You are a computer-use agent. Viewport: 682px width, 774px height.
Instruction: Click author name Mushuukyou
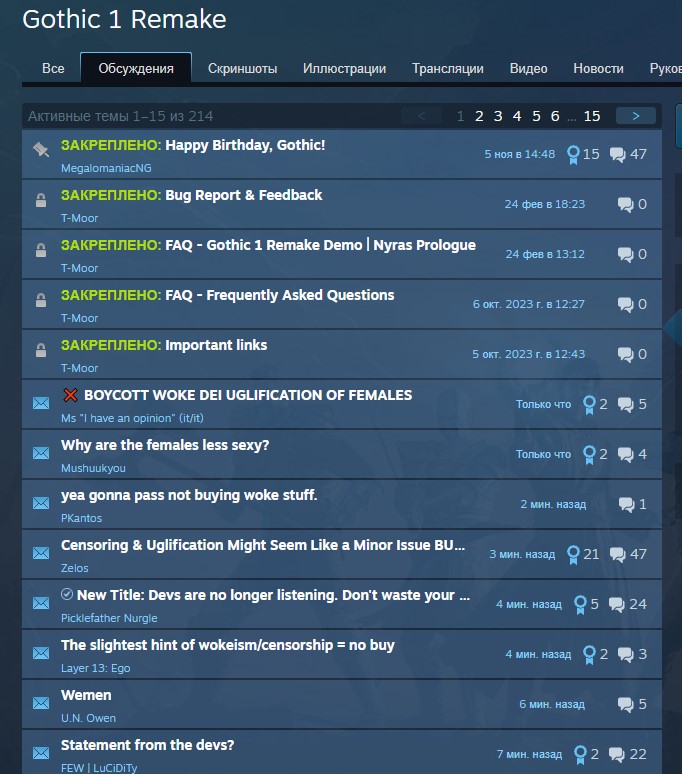(93, 468)
